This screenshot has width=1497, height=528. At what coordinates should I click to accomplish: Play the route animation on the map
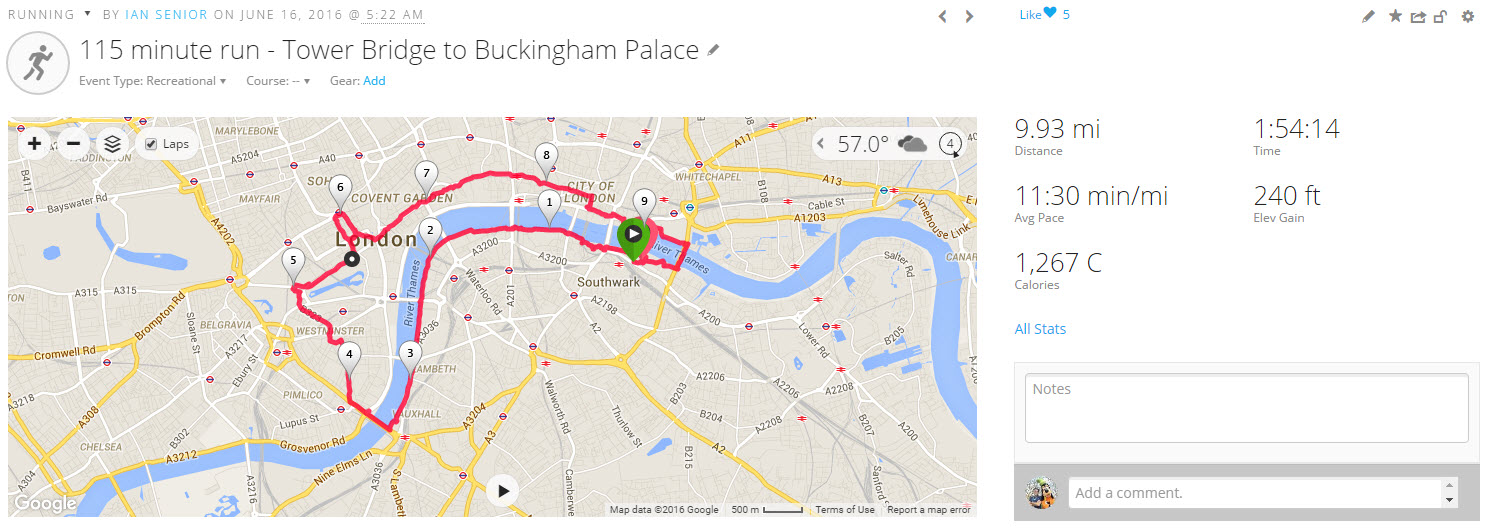(503, 490)
